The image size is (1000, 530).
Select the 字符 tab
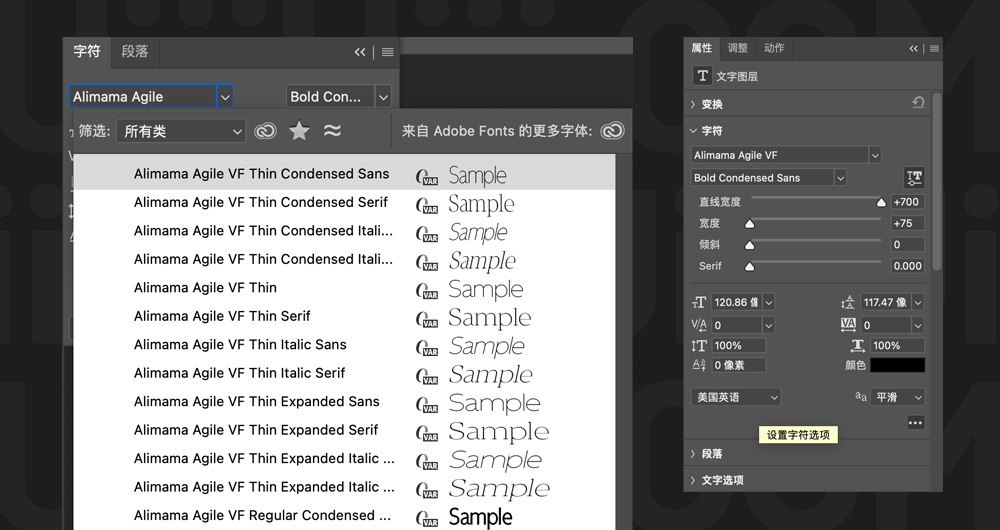(87, 52)
